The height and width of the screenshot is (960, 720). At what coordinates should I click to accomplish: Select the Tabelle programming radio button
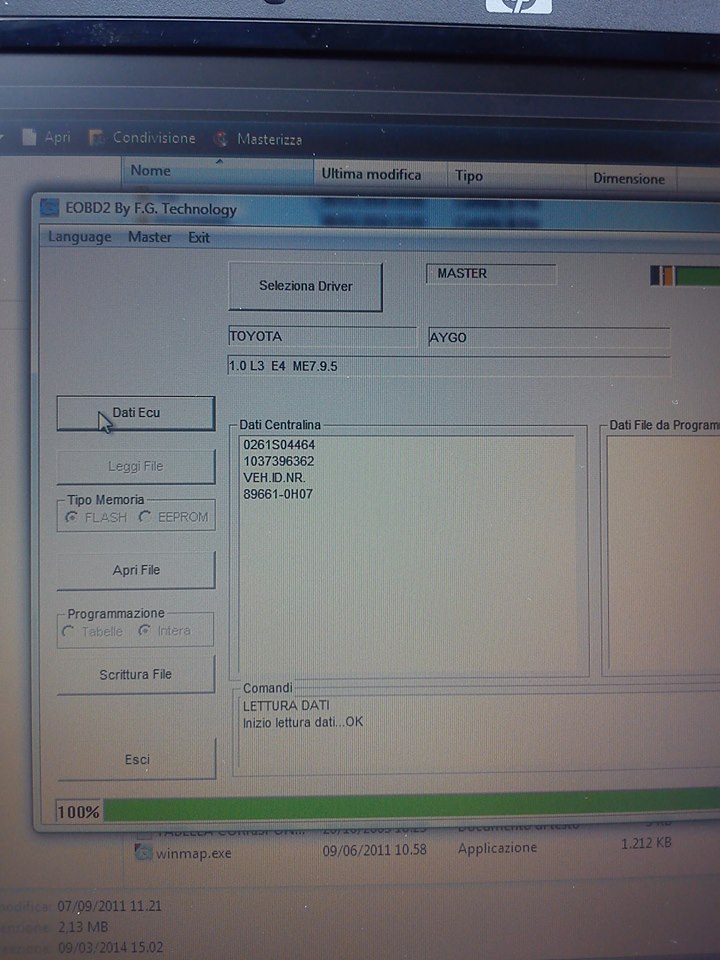click(x=68, y=631)
